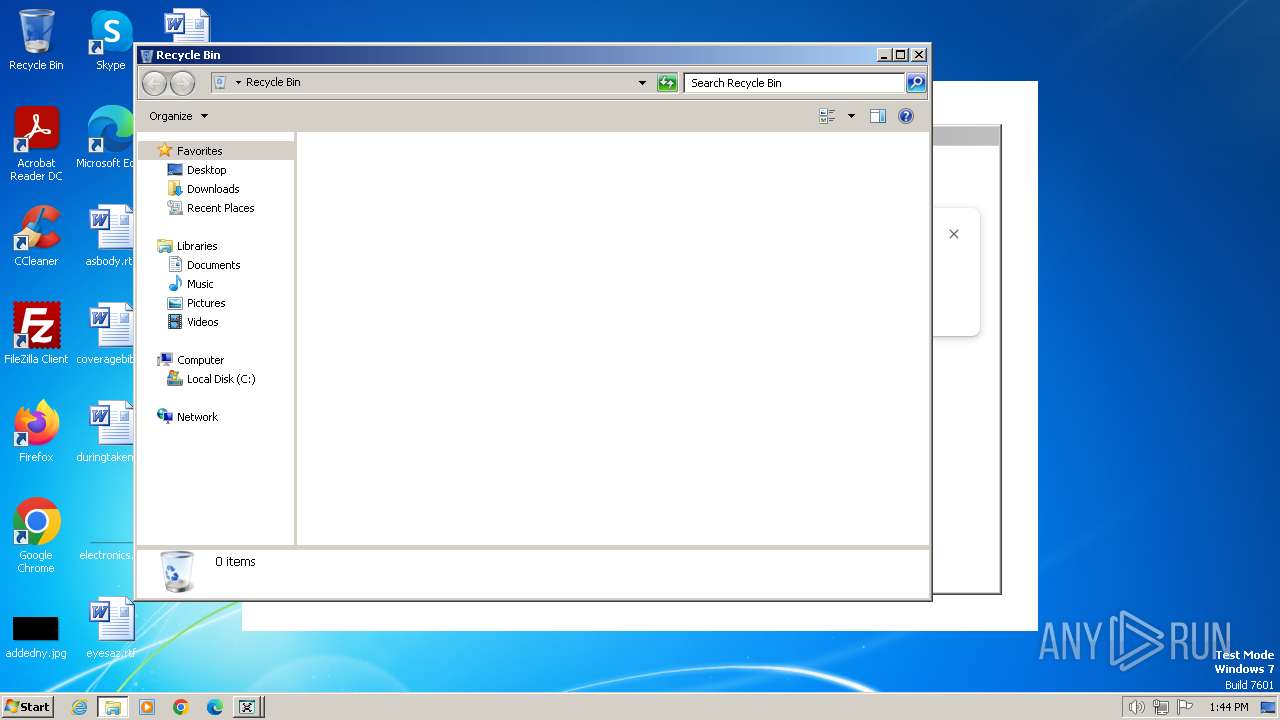
Task: Select the Recycle Bin desktop icon
Action: (36, 40)
